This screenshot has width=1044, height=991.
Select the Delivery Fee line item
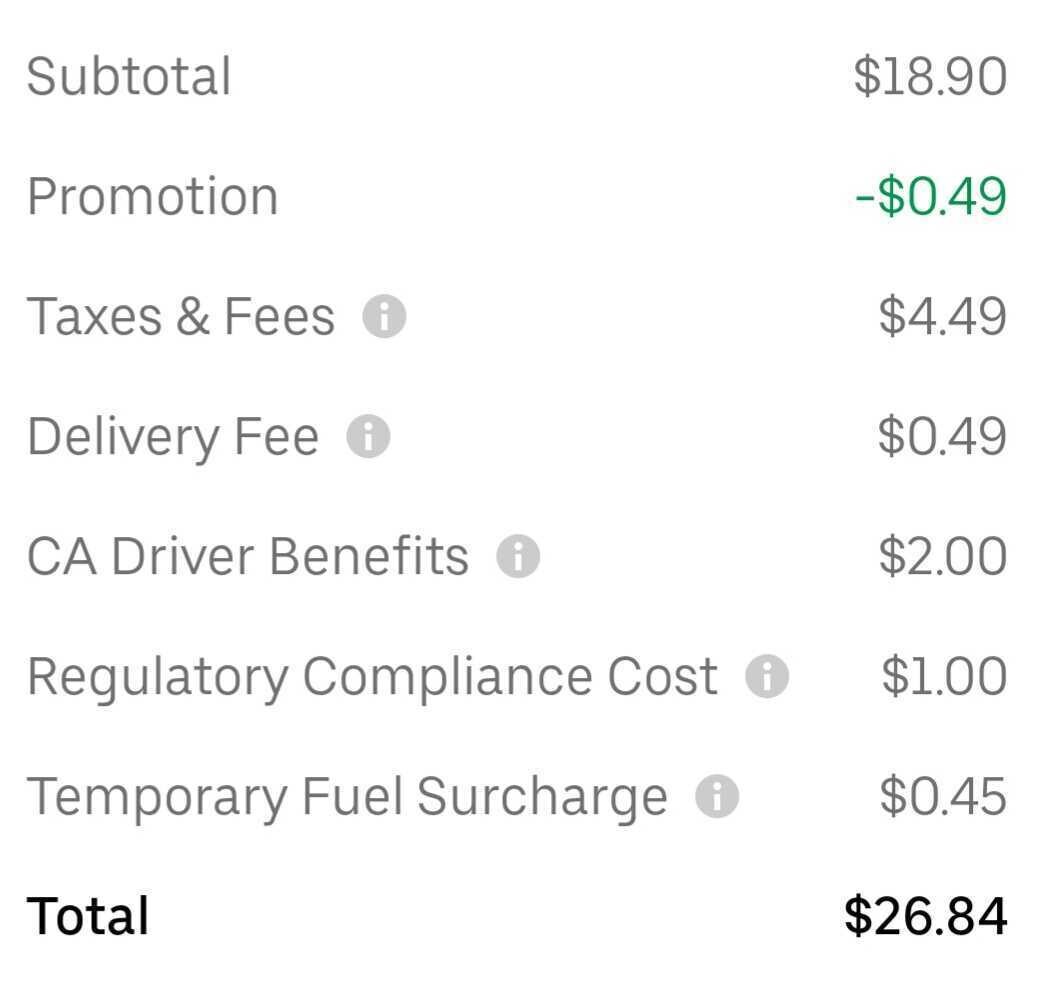(x=172, y=436)
